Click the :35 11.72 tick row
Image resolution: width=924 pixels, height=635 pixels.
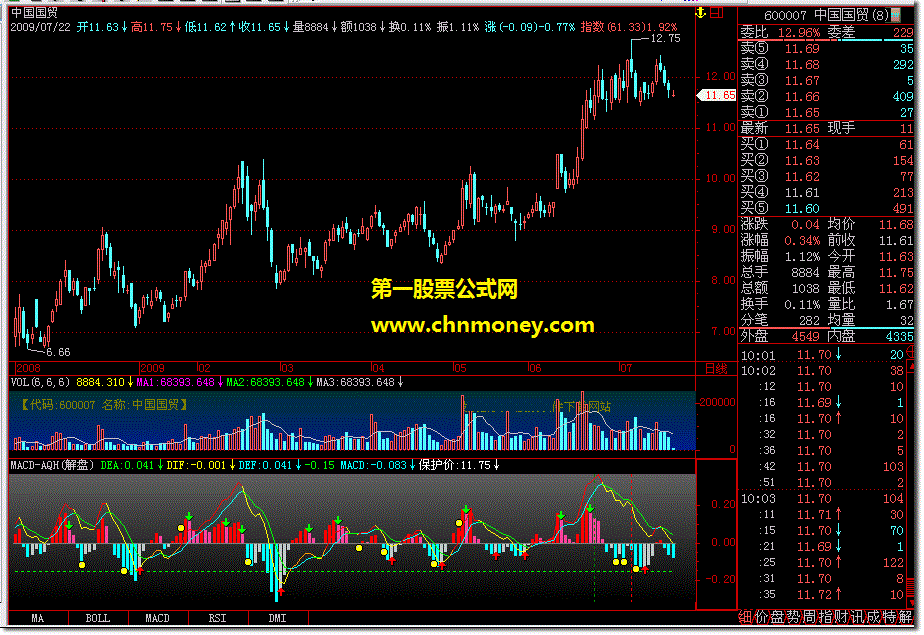[x=822, y=594]
